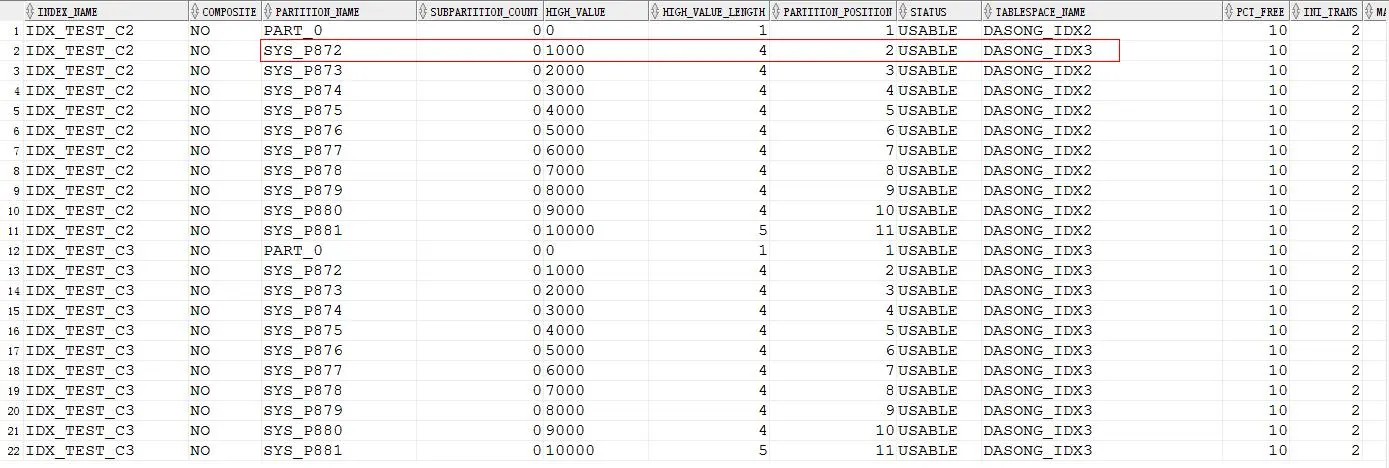Screen dimensions: 1389x468
Task: Select SYS_P872 partition cell in row 13
Action: pyautogui.click(x=338, y=271)
